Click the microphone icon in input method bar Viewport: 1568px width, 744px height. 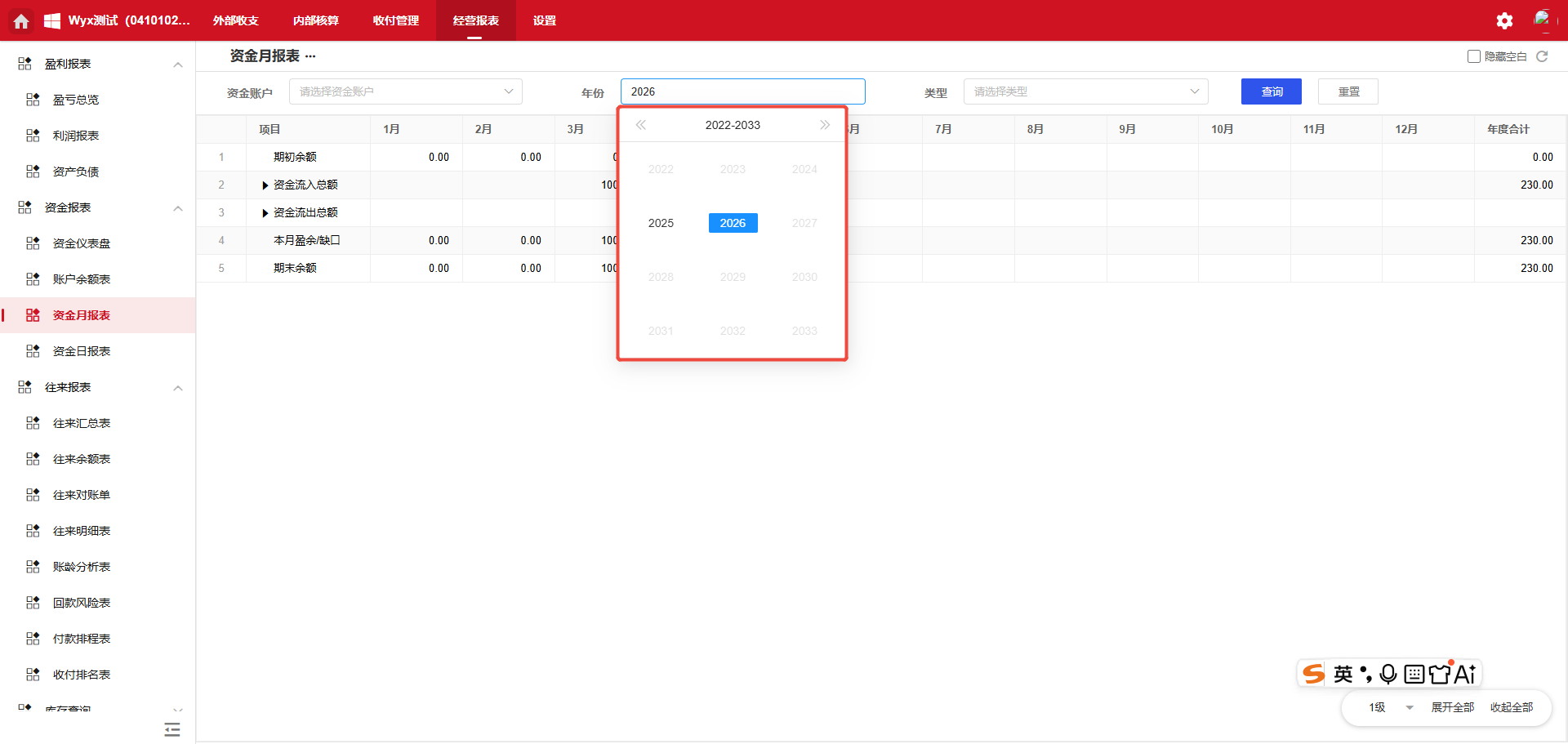[1388, 674]
